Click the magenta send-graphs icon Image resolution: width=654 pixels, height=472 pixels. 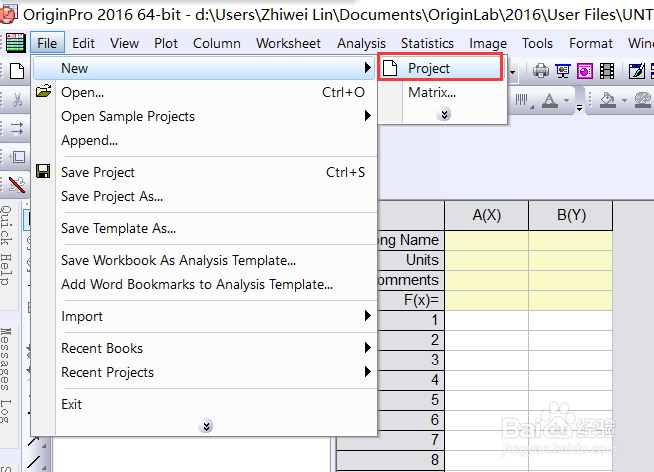click(x=585, y=71)
